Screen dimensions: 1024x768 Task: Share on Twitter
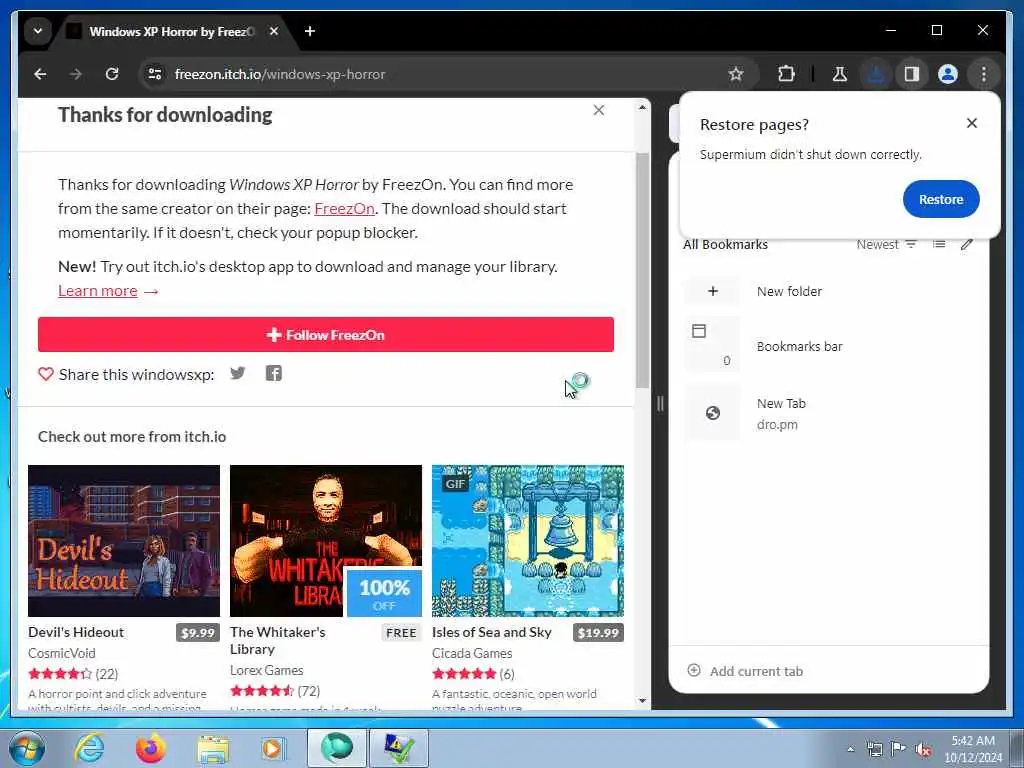[238, 374]
